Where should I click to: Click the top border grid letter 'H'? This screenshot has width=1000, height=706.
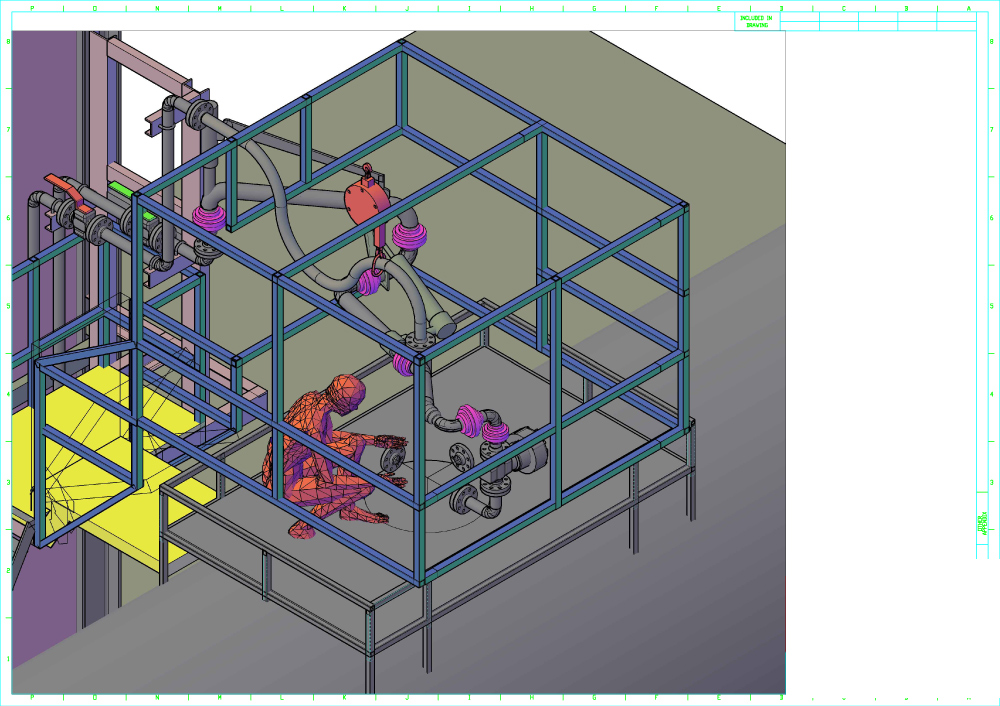pyautogui.click(x=531, y=8)
